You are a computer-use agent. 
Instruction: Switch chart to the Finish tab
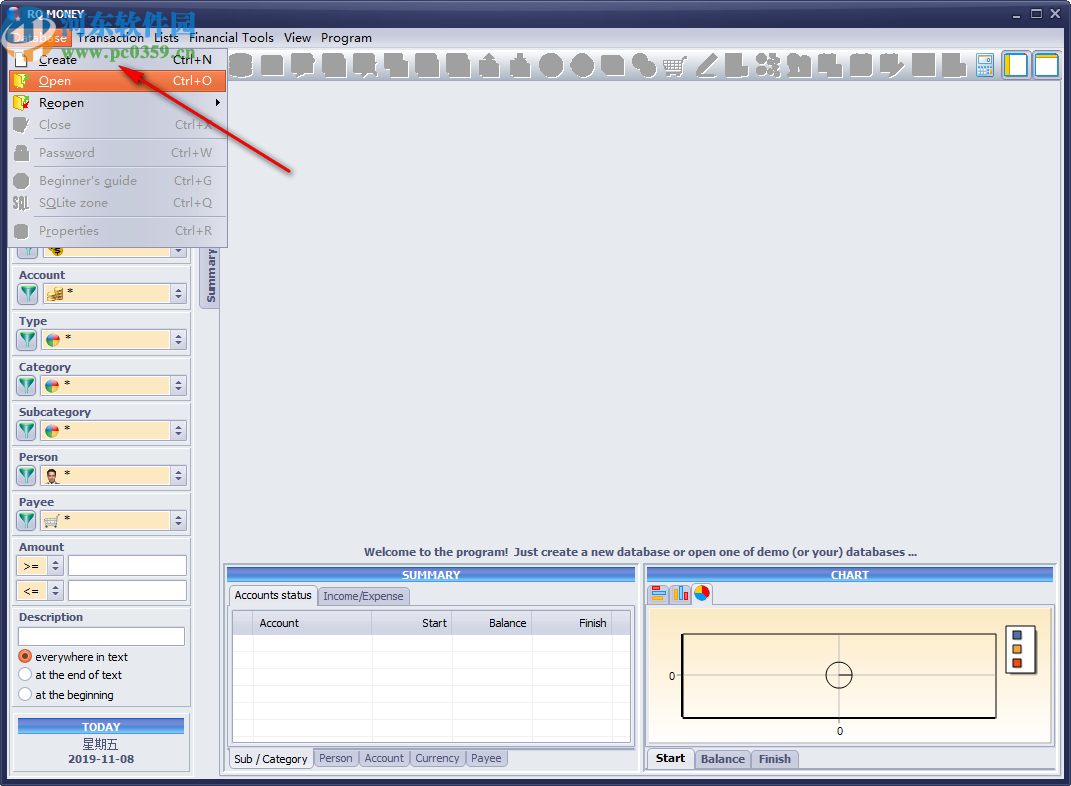pyautogui.click(x=775, y=759)
